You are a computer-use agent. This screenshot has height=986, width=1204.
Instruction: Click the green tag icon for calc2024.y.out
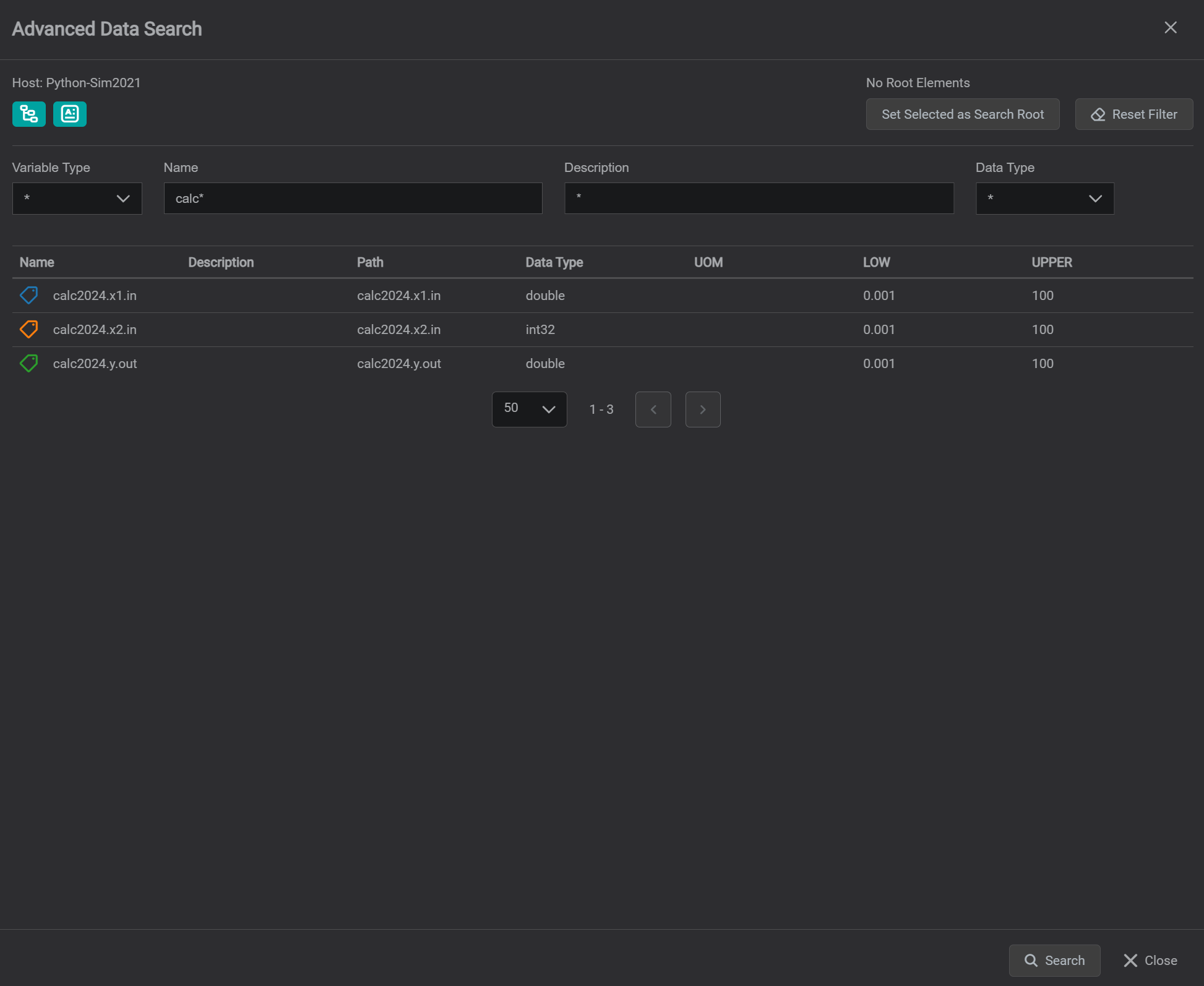point(29,364)
